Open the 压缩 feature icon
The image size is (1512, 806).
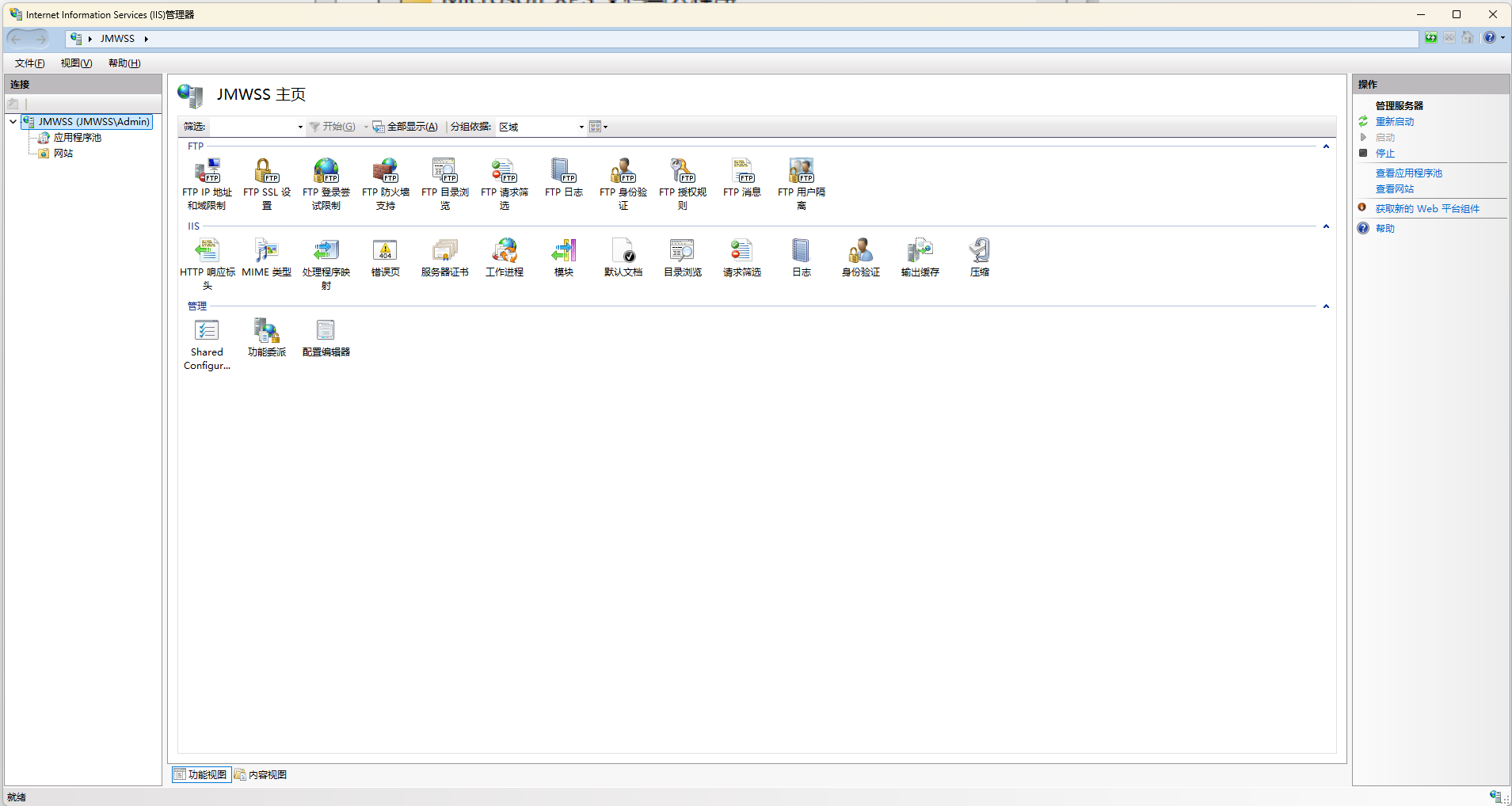coord(979,252)
